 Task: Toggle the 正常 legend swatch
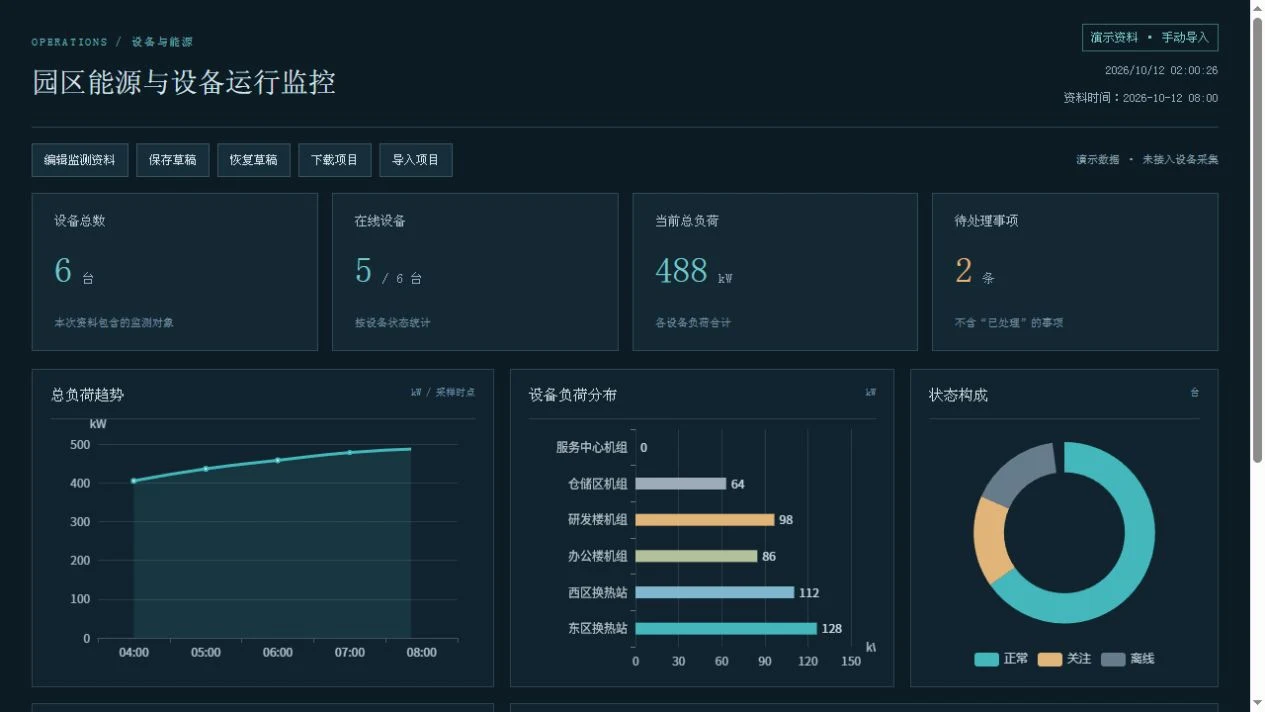(986, 659)
